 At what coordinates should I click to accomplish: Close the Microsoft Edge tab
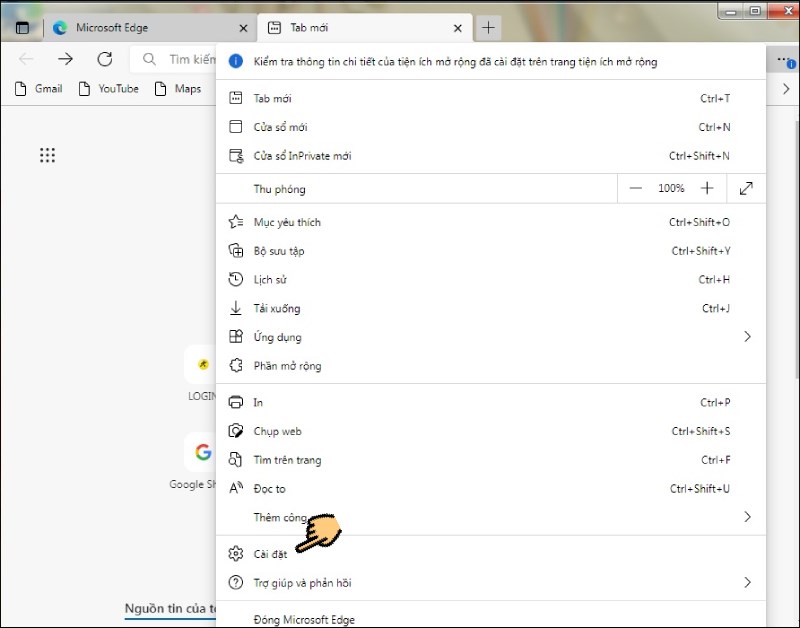(243, 29)
